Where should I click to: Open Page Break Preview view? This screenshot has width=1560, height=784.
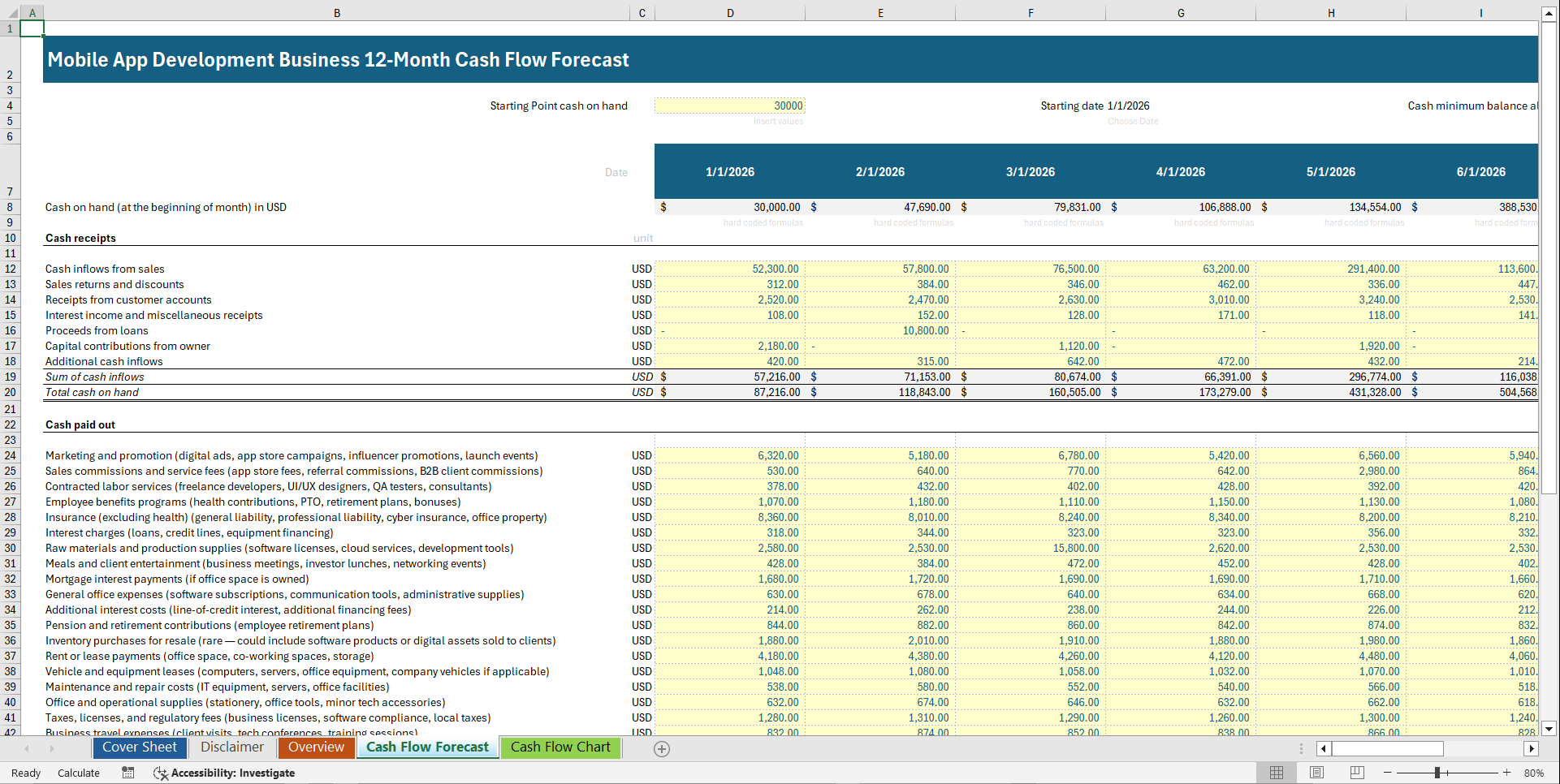pyautogui.click(x=1357, y=773)
